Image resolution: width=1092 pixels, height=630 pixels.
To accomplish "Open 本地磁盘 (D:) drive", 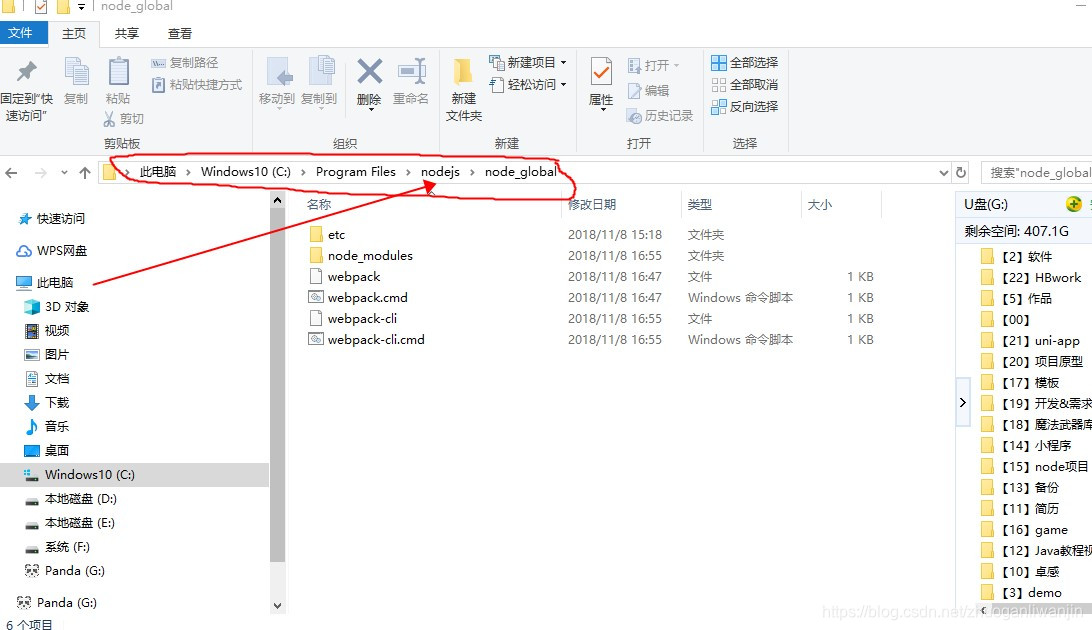I will 70,498.
